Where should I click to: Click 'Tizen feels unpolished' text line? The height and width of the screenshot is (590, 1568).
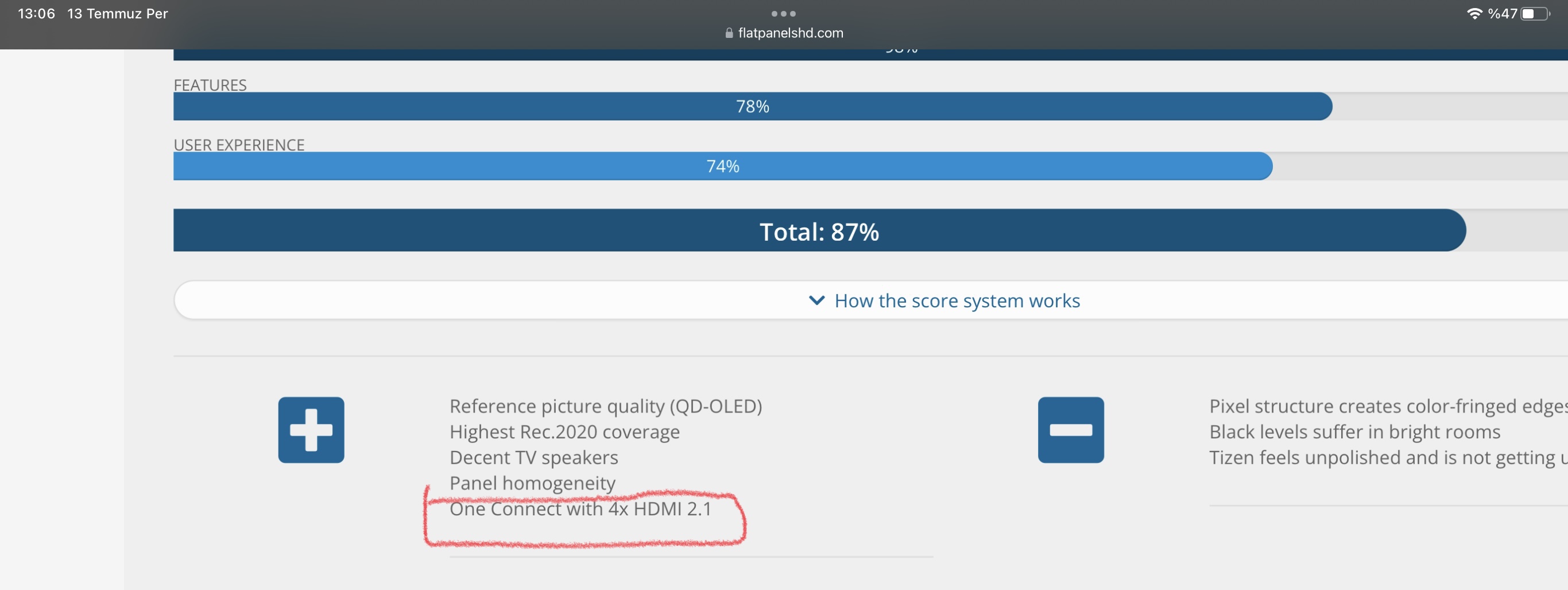(x=1388, y=457)
